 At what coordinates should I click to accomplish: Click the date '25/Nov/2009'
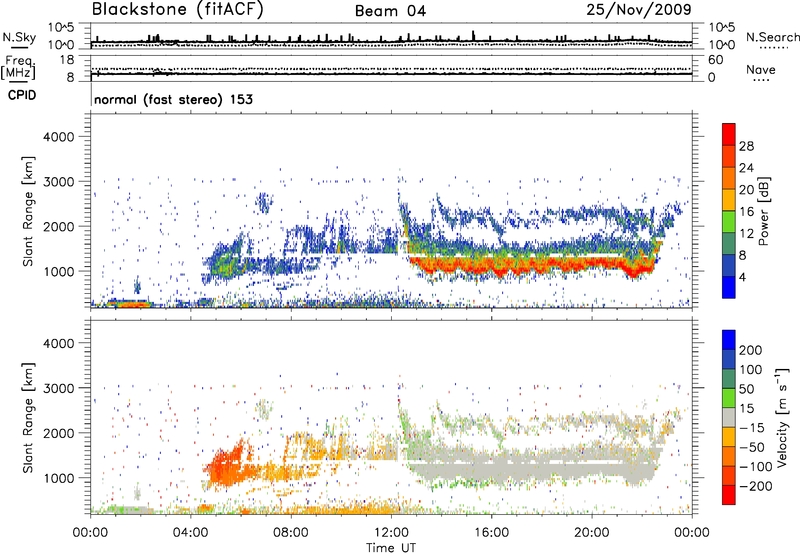coord(639,9)
